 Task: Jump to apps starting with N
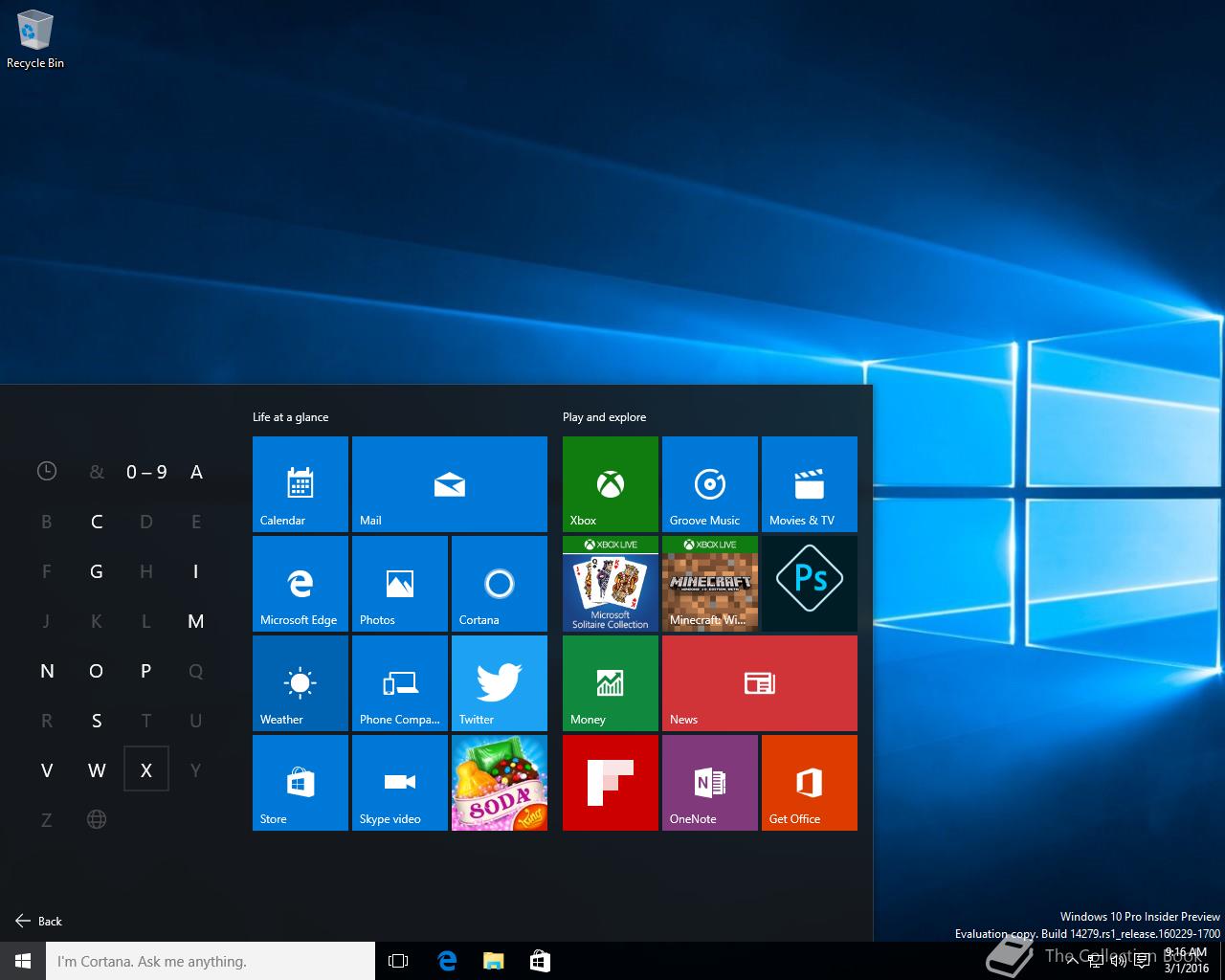coord(47,671)
